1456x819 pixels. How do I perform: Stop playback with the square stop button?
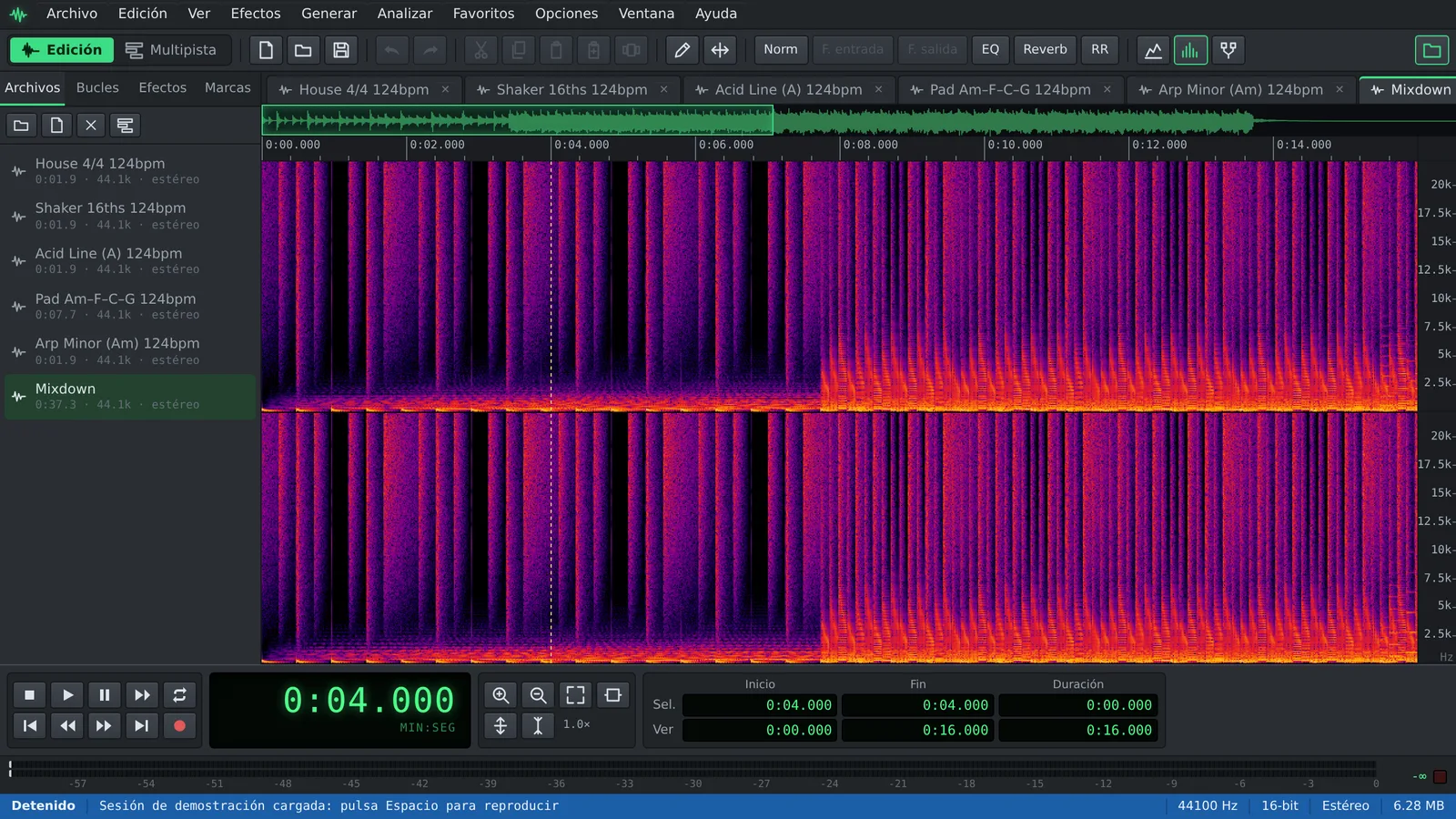[29, 695]
